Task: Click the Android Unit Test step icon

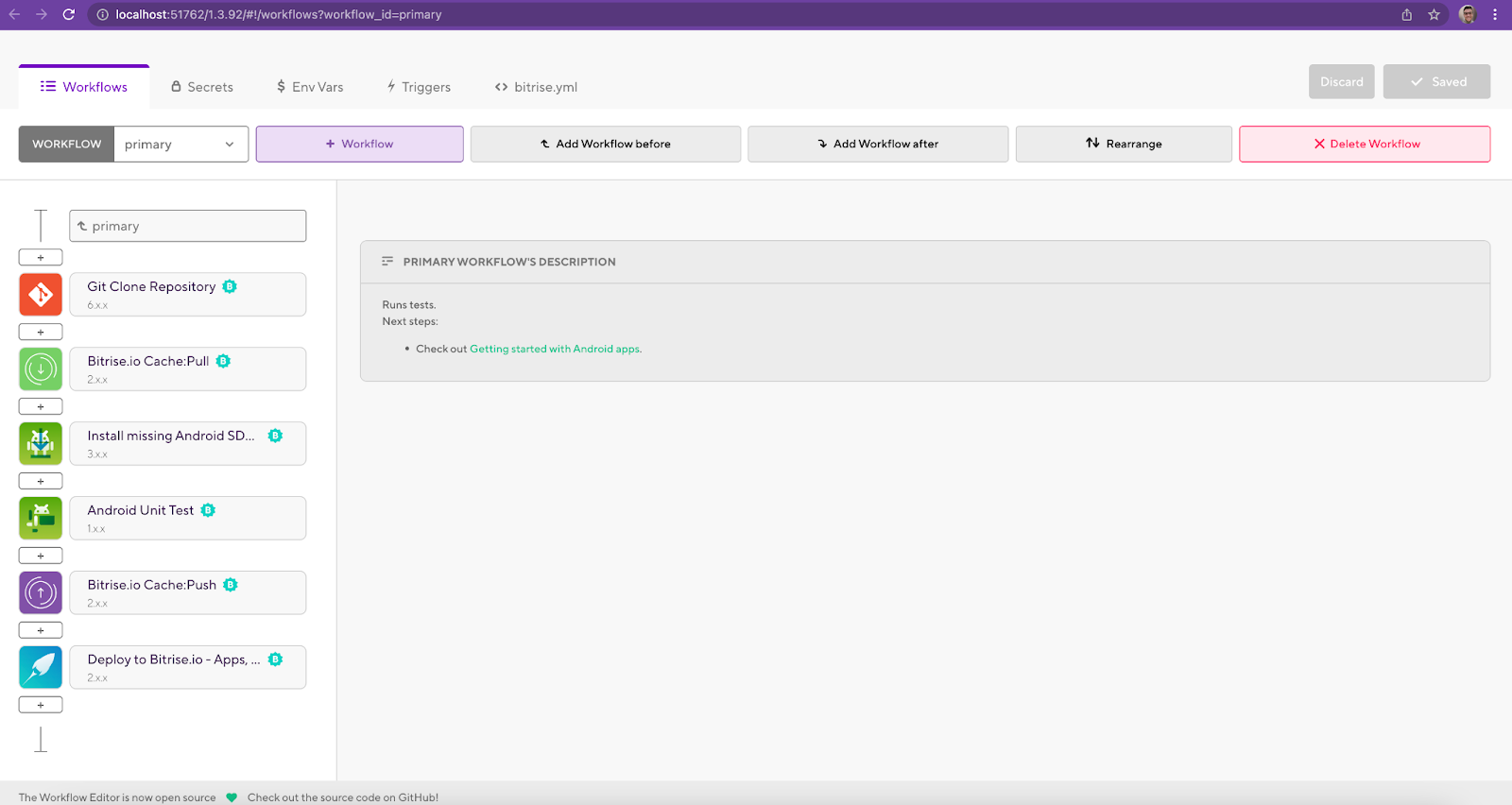Action: [x=41, y=519]
